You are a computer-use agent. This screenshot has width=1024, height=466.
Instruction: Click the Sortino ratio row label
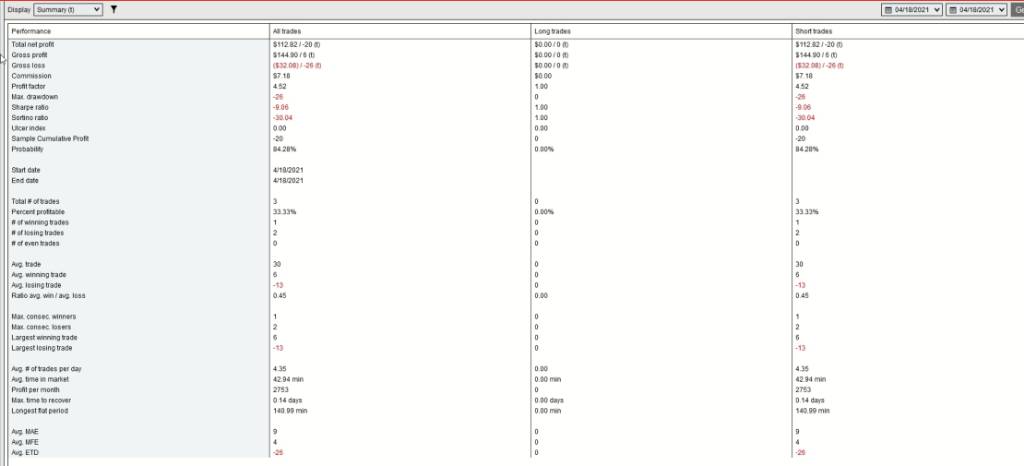tap(30, 117)
